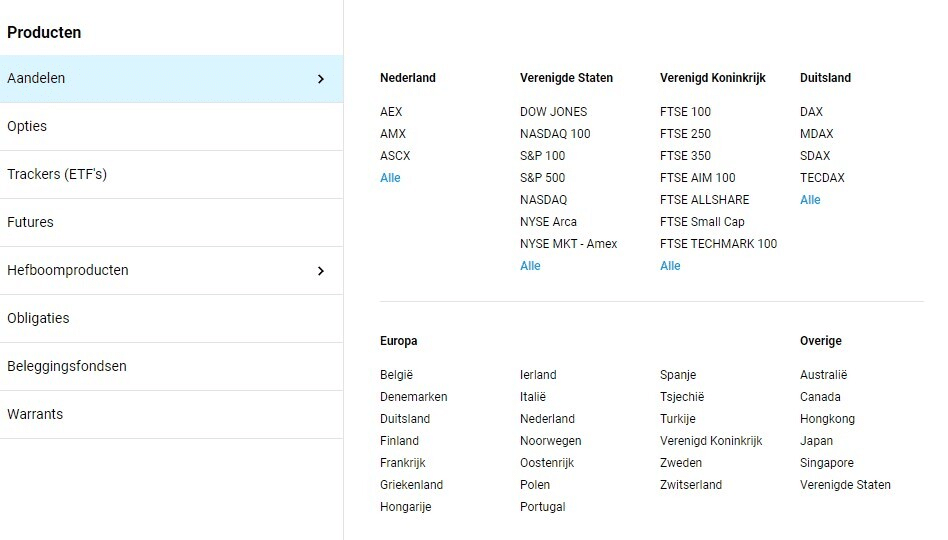Open the S&P 100 link

click(x=542, y=156)
